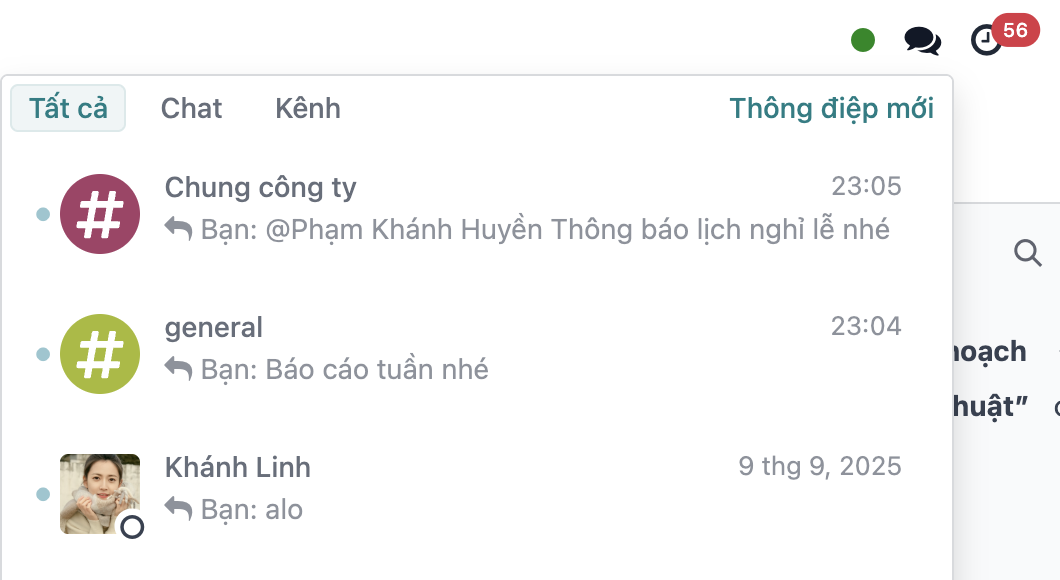Click the red 56 notification badge
This screenshot has height=580, width=1060.
1016,30
